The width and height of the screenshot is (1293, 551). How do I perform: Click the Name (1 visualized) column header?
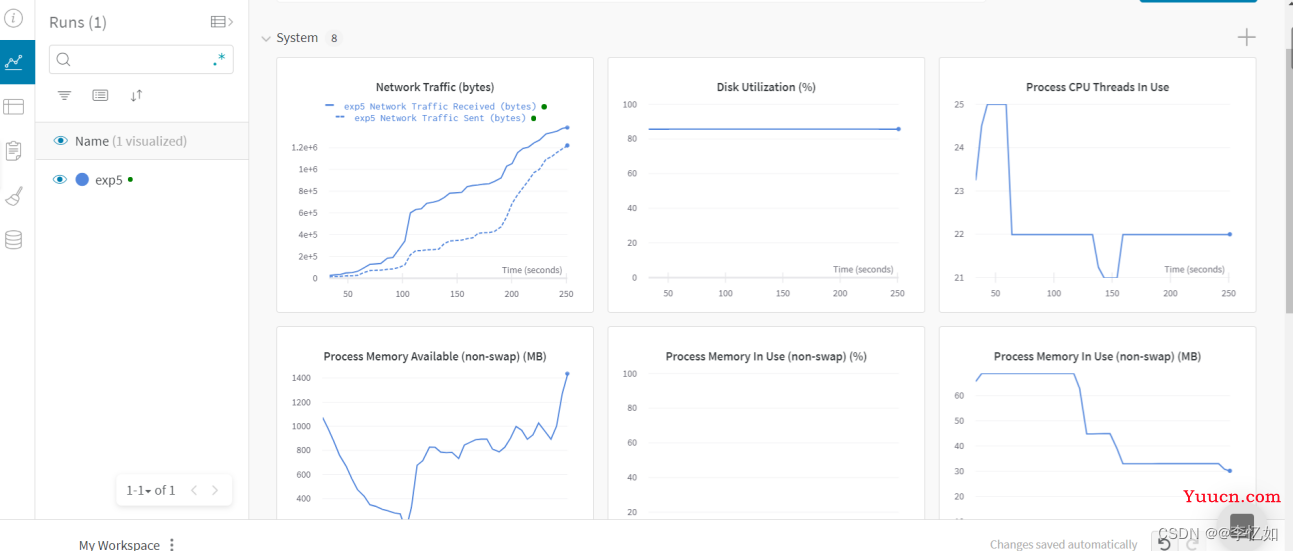(x=131, y=141)
